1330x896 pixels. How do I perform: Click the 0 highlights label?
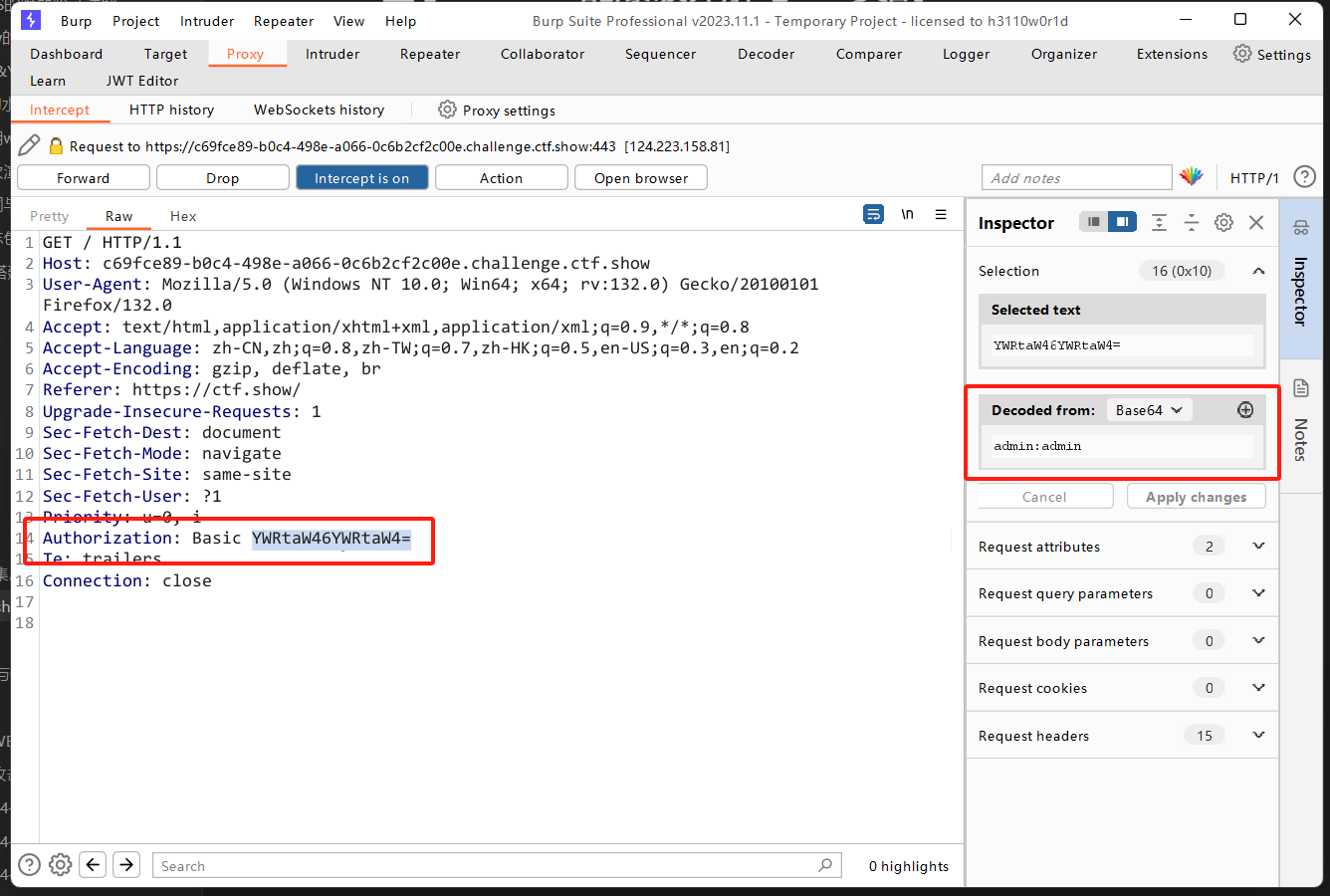pos(908,865)
